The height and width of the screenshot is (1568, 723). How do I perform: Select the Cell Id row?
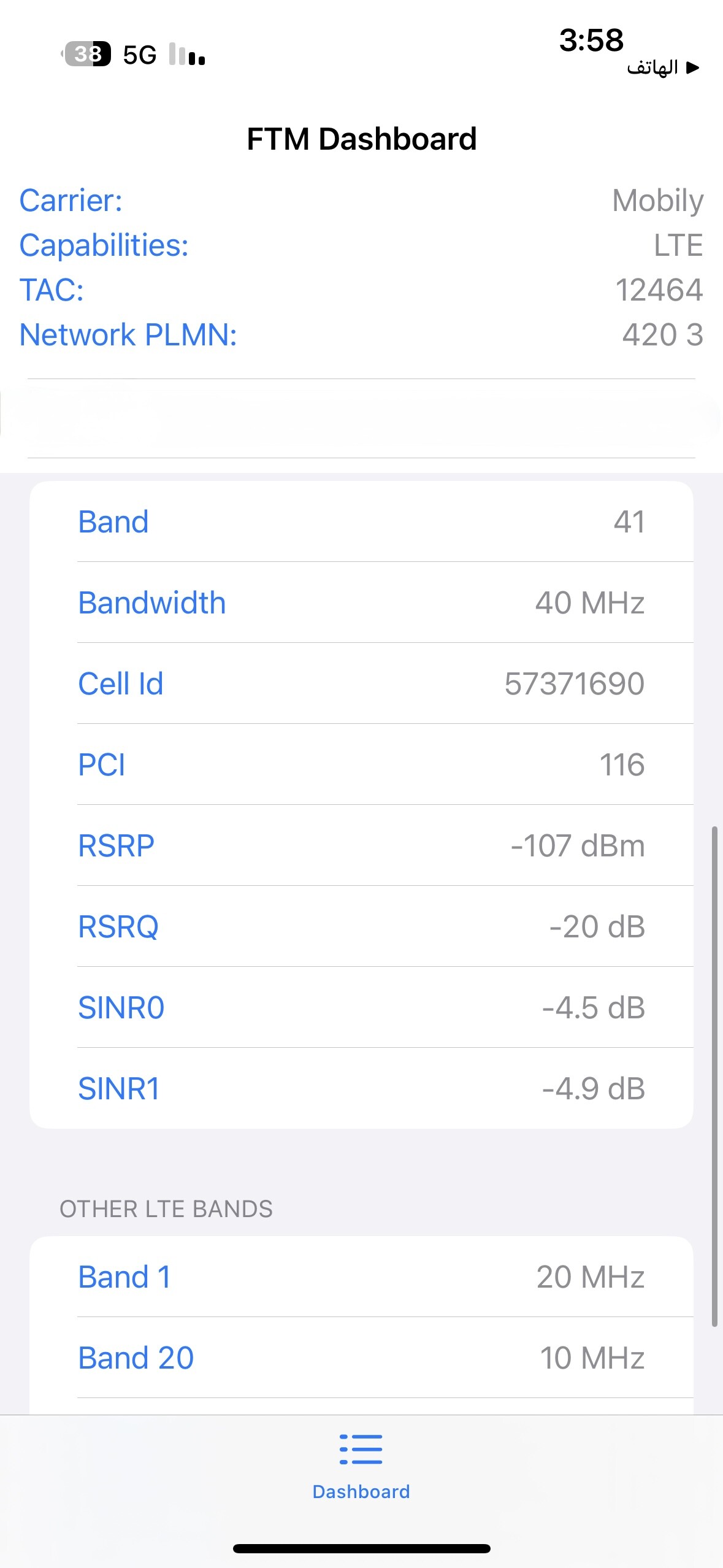361,684
